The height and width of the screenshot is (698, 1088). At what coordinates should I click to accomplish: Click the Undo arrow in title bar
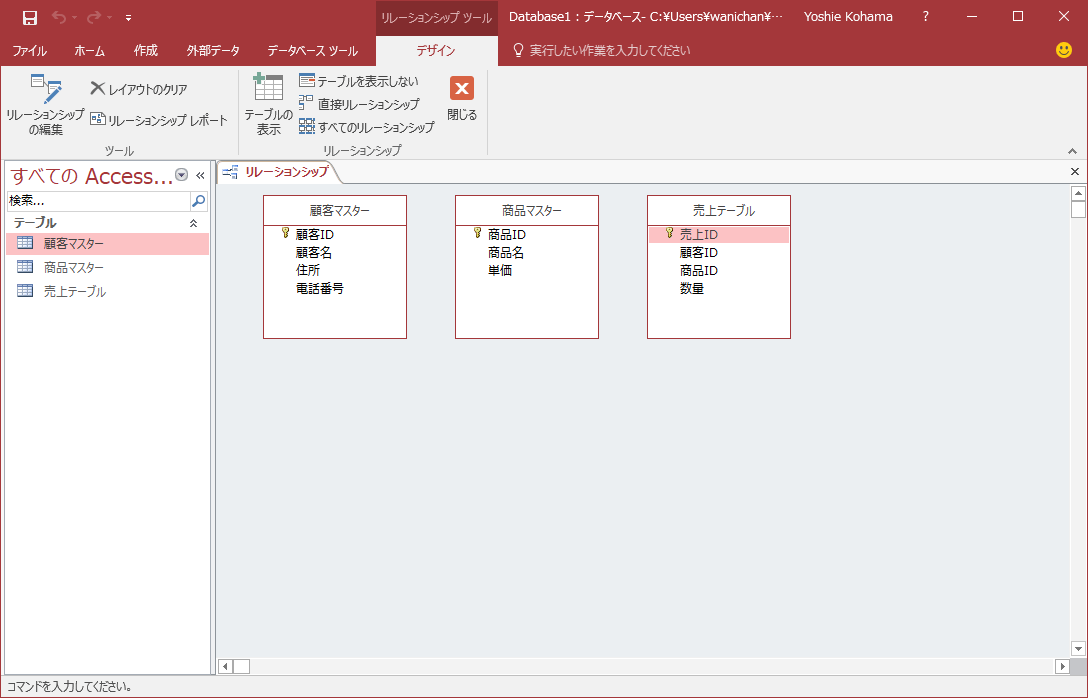pyautogui.click(x=59, y=17)
